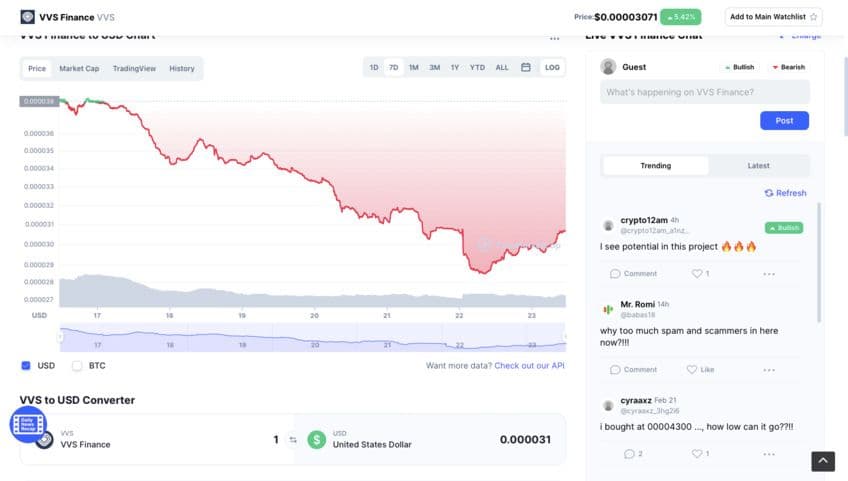Enable the BTC checkbox
The image size is (848, 481).
point(77,366)
